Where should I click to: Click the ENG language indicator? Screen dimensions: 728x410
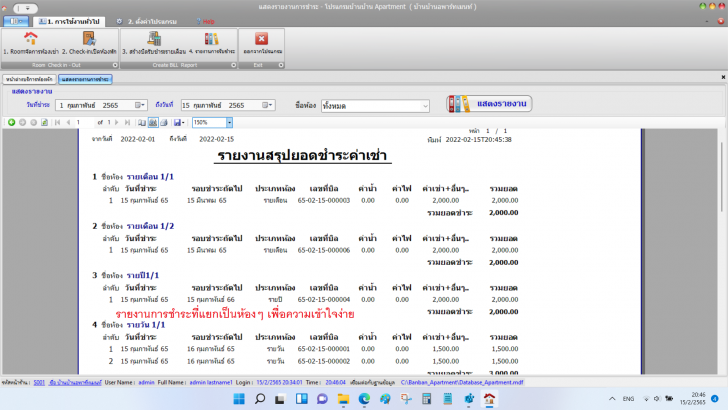click(x=628, y=399)
